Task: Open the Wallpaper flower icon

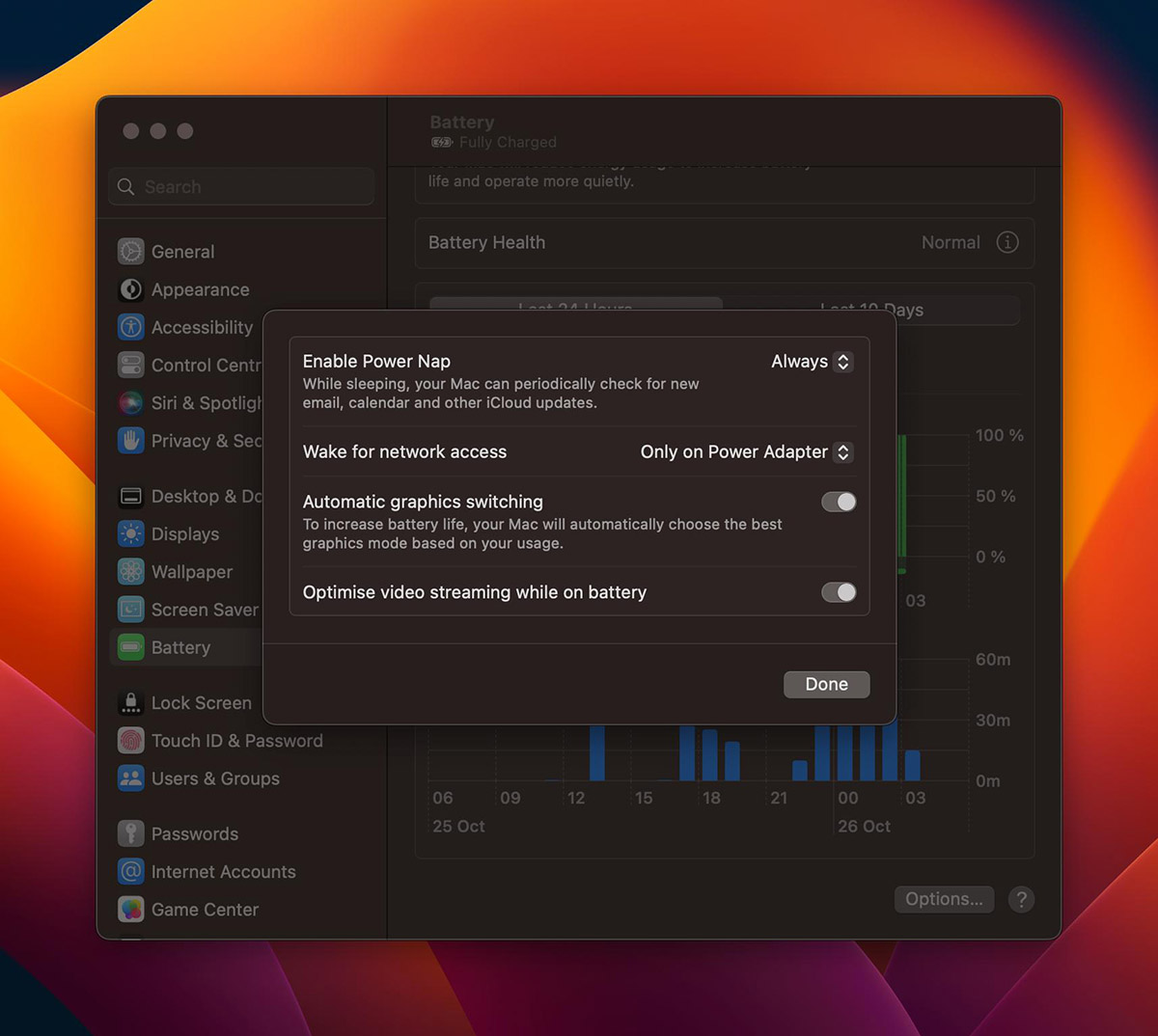Action: [x=131, y=572]
